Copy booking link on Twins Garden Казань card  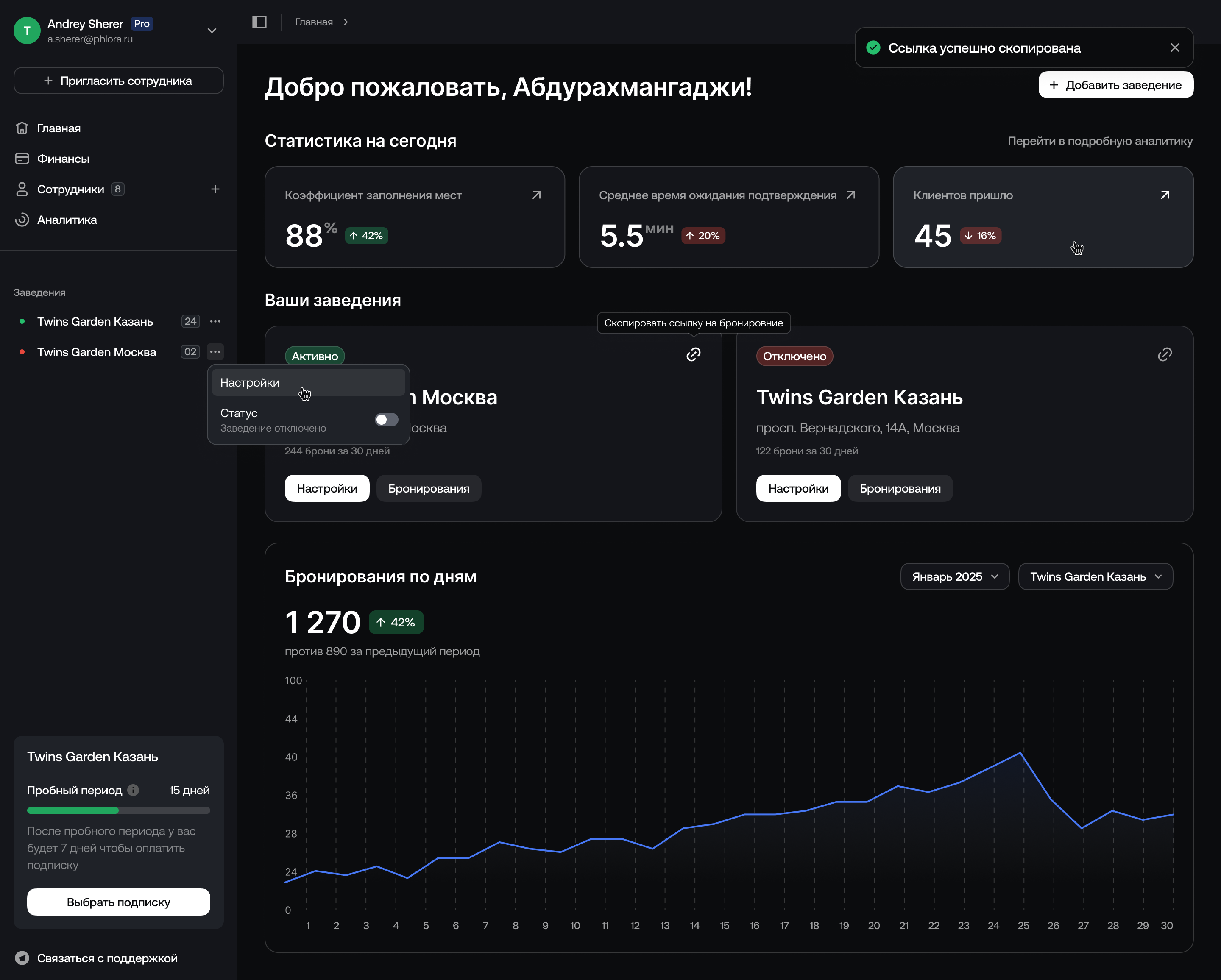click(x=1164, y=354)
